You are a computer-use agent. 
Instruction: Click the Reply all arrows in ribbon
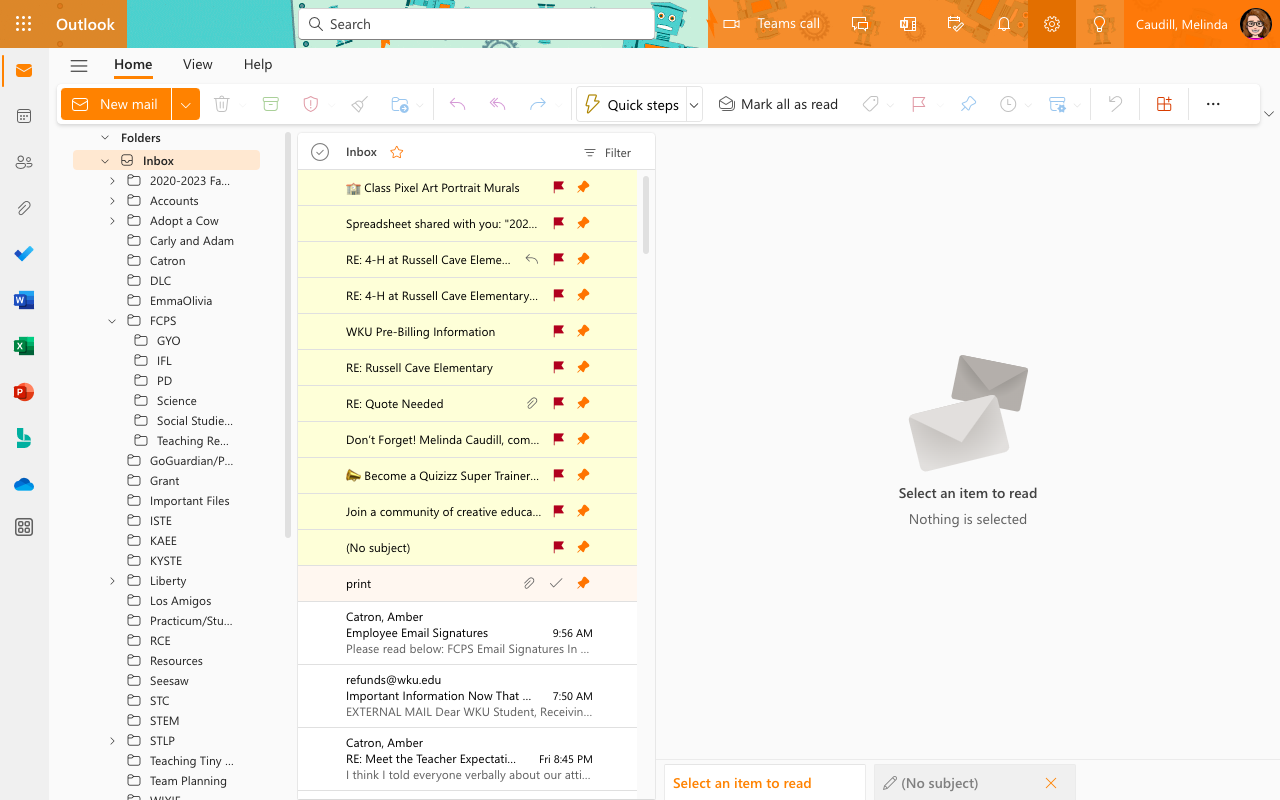coord(497,104)
